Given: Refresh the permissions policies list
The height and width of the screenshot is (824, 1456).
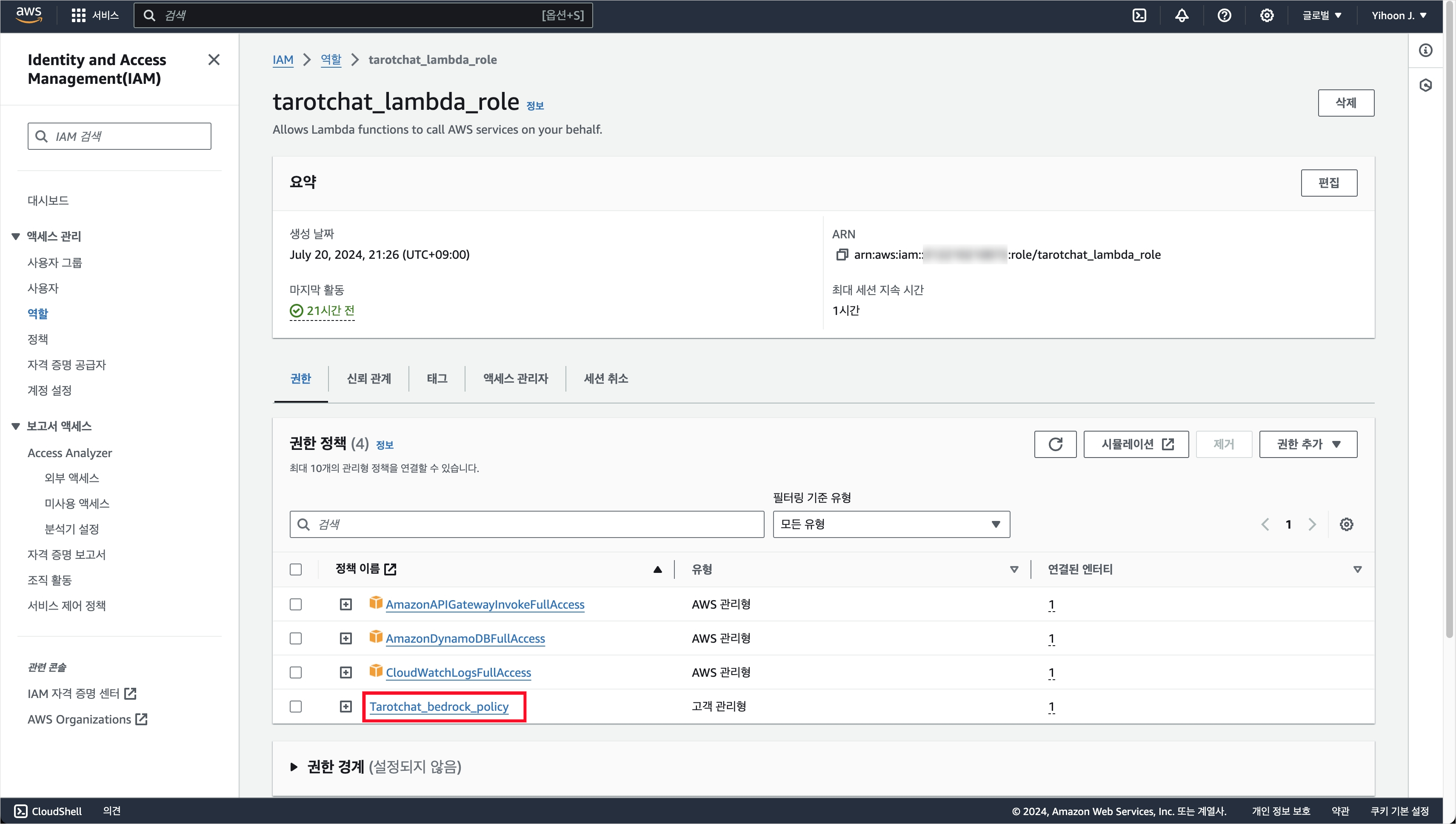Looking at the screenshot, I should 1055,444.
